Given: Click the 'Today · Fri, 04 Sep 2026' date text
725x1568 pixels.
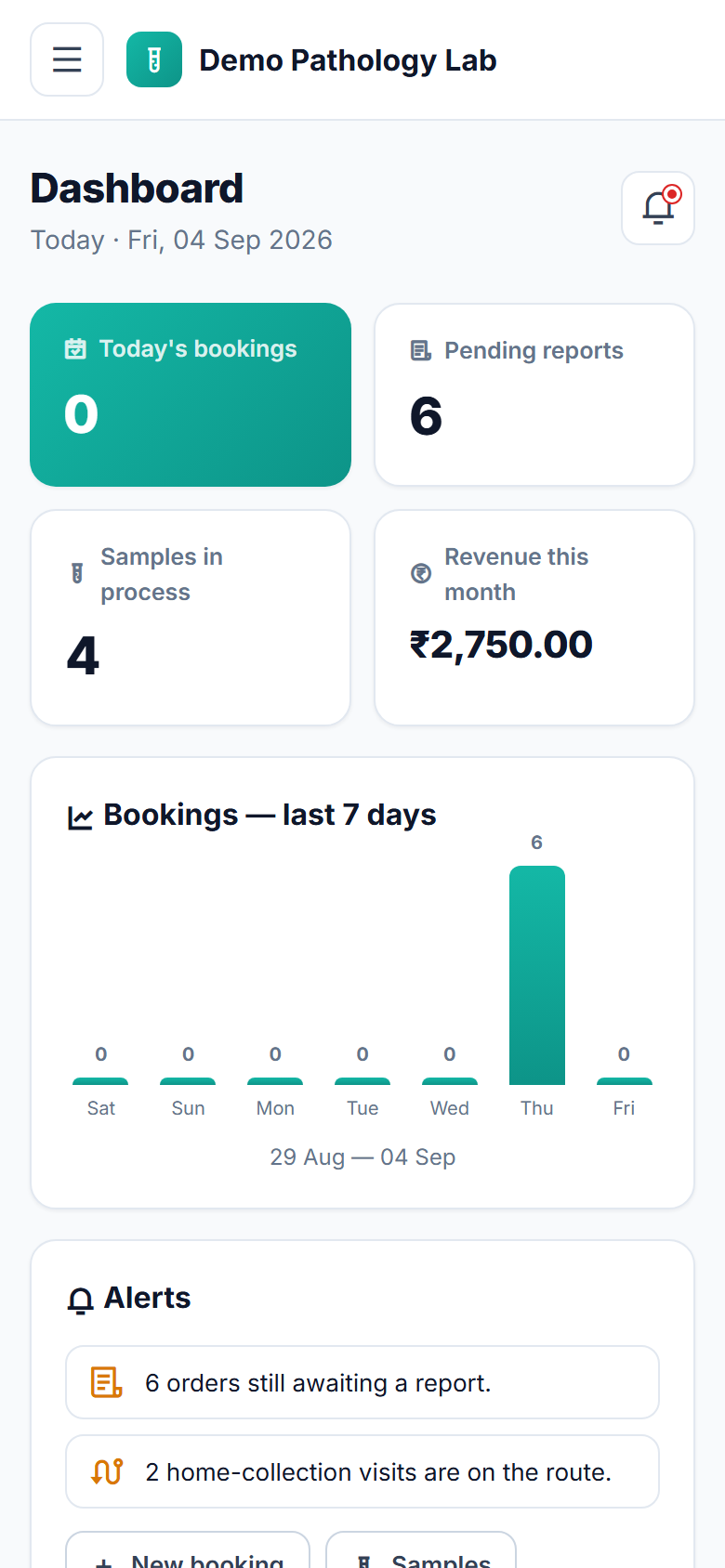Looking at the screenshot, I should click(x=181, y=240).
